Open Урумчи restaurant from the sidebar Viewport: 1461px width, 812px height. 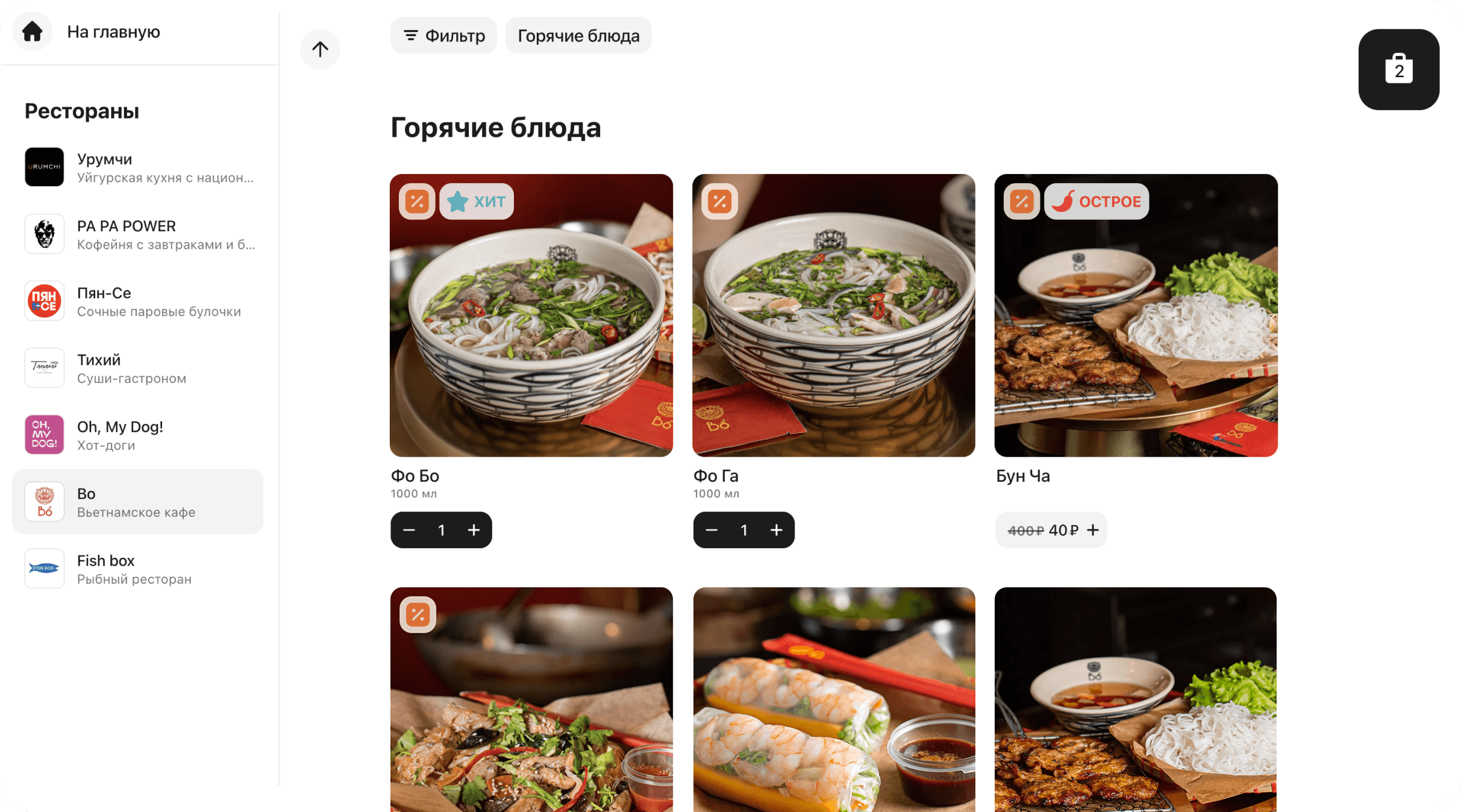(138, 167)
